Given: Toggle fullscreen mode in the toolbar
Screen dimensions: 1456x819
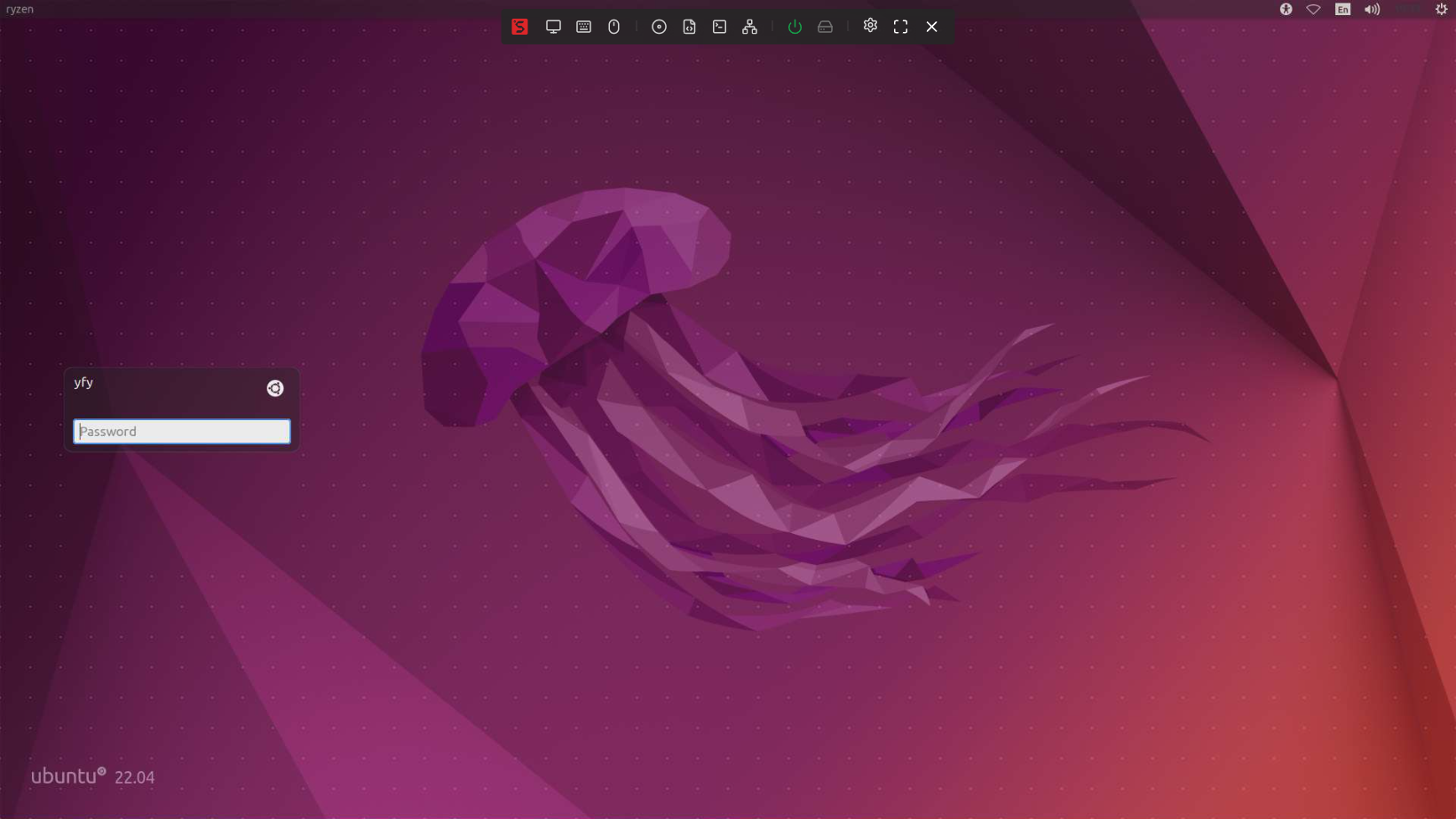Looking at the screenshot, I should pyautogui.click(x=900, y=27).
